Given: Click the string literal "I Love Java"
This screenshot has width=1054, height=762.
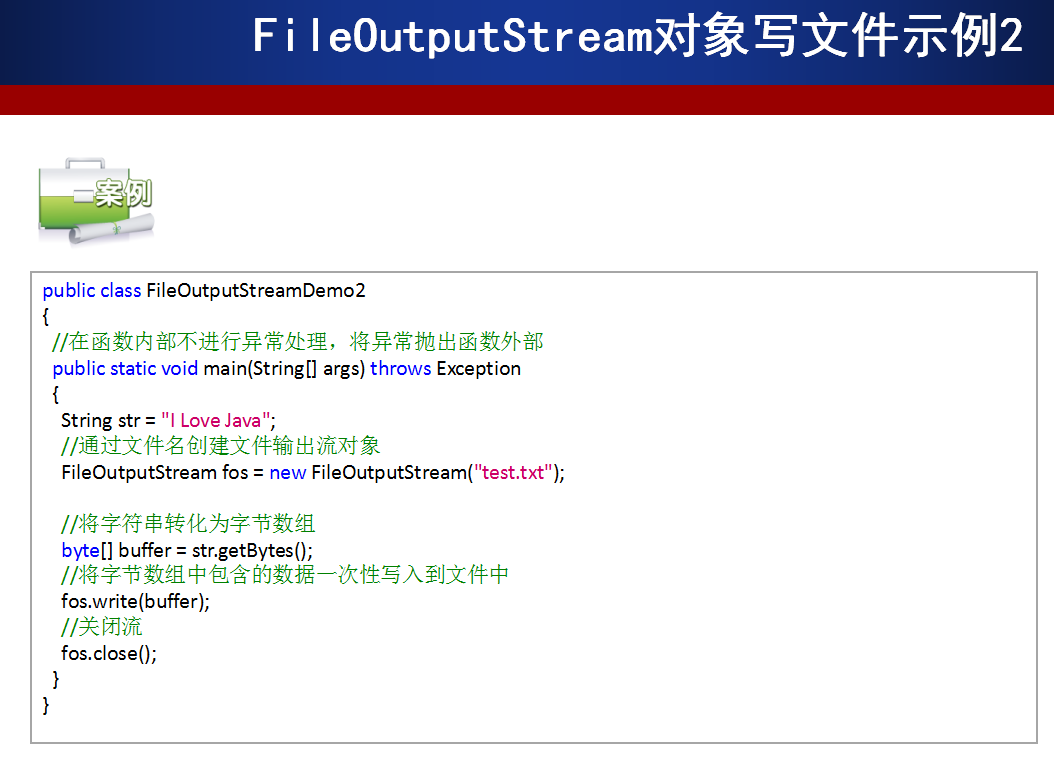Looking at the screenshot, I should [x=216, y=420].
